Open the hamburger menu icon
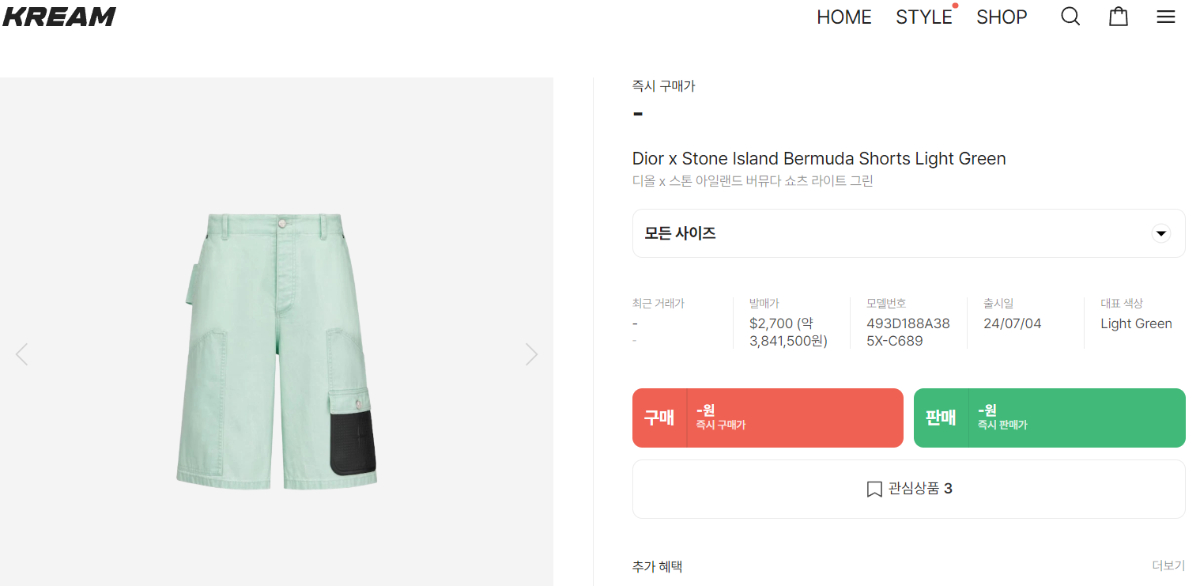This screenshot has width=1200, height=586. click(1166, 17)
